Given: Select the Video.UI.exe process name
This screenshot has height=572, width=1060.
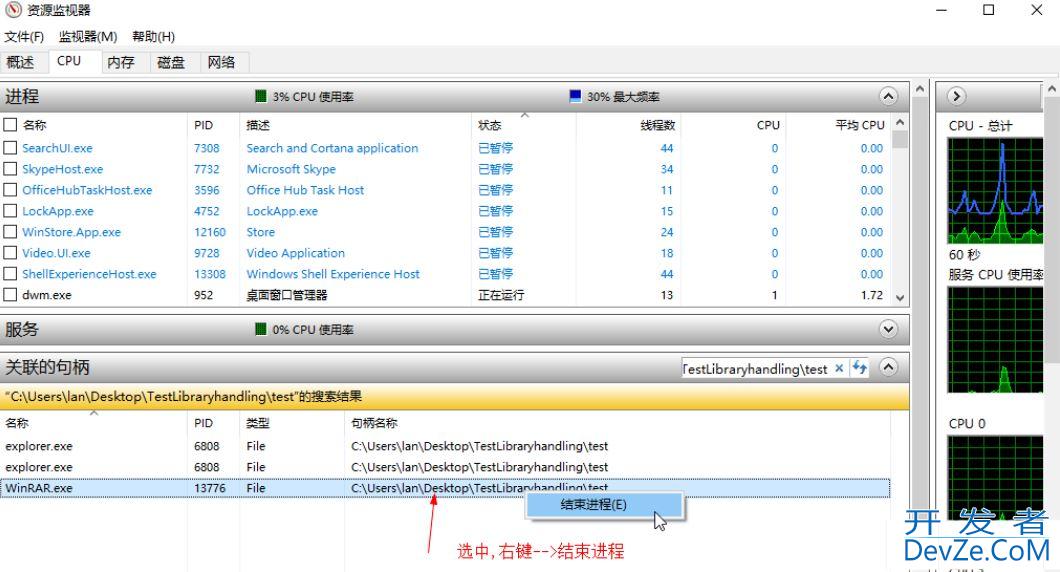Looking at the screenshot, I should 56,253.
